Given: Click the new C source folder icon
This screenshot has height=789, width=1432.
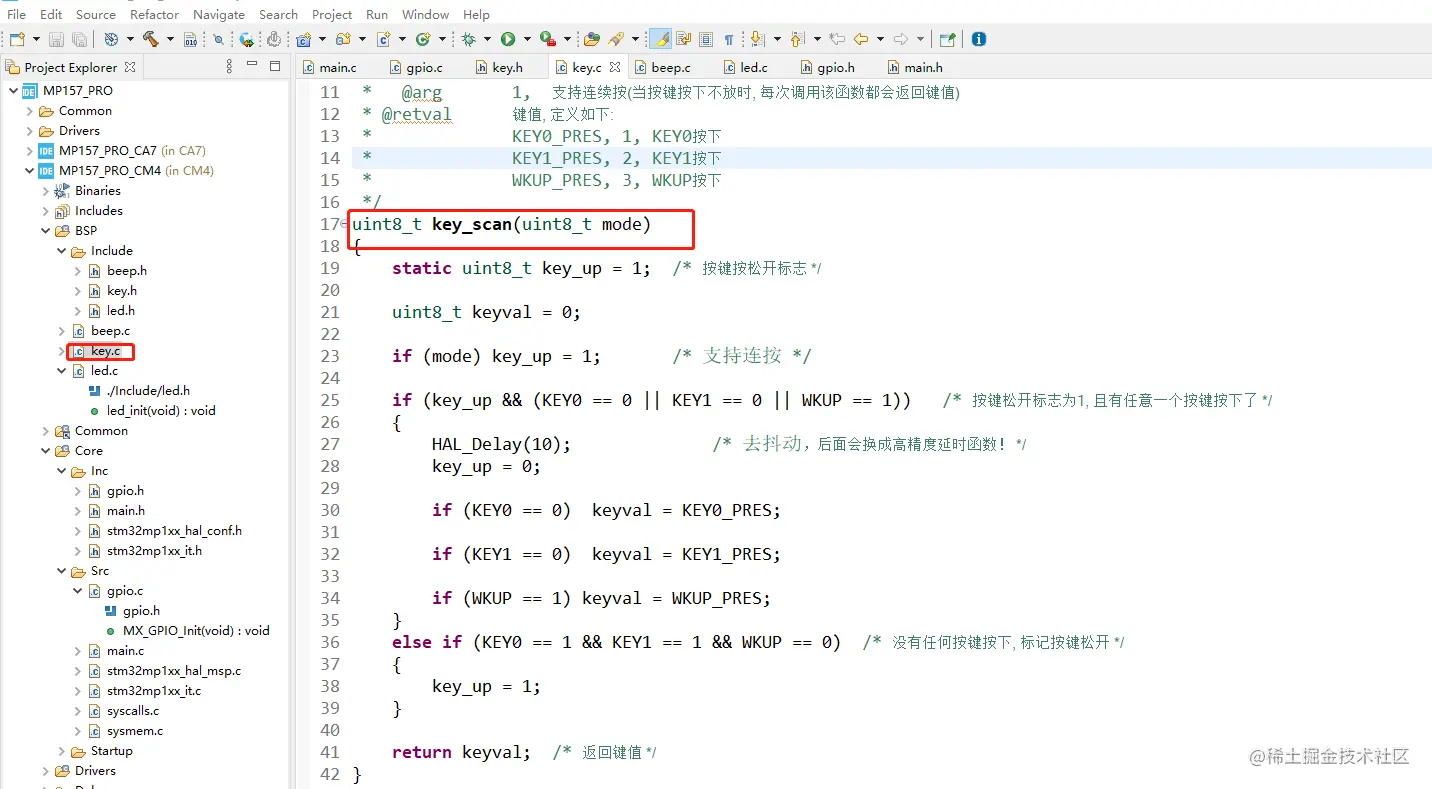Looking at the screenshot, I should pyautogui.click(x=343, y=39).
